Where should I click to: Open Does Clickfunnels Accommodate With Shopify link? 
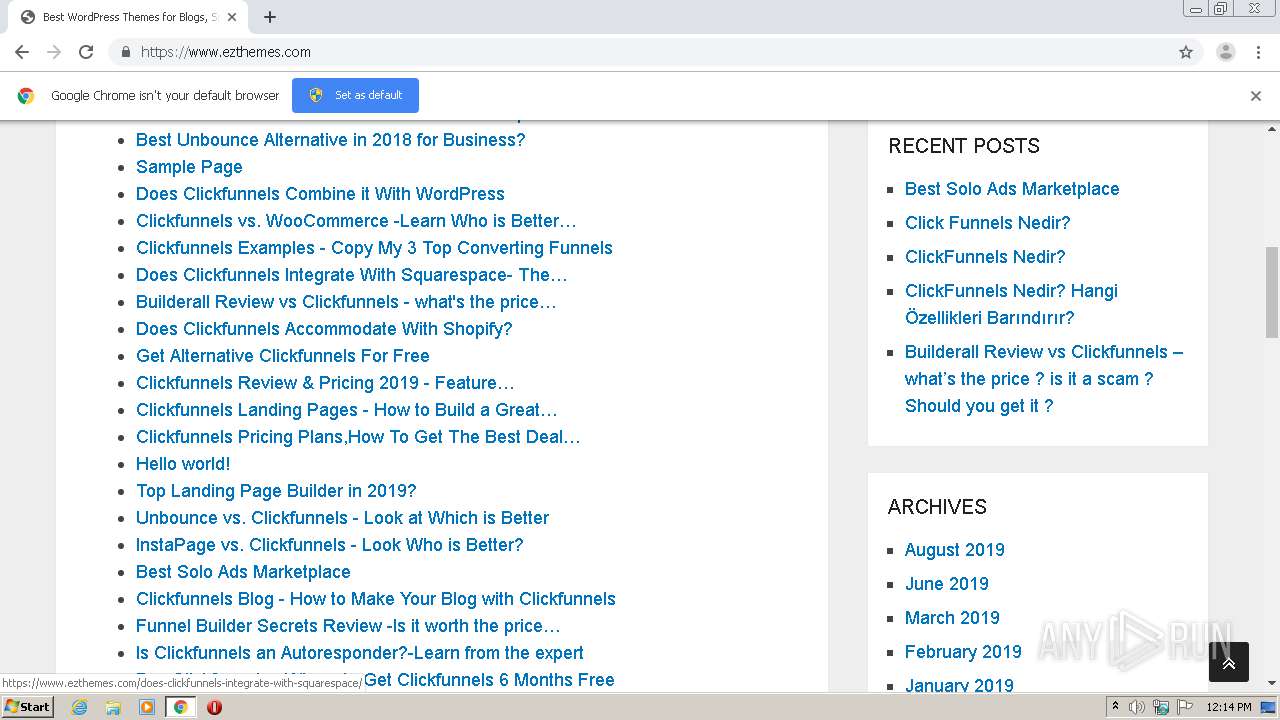(x=324, y=329)
